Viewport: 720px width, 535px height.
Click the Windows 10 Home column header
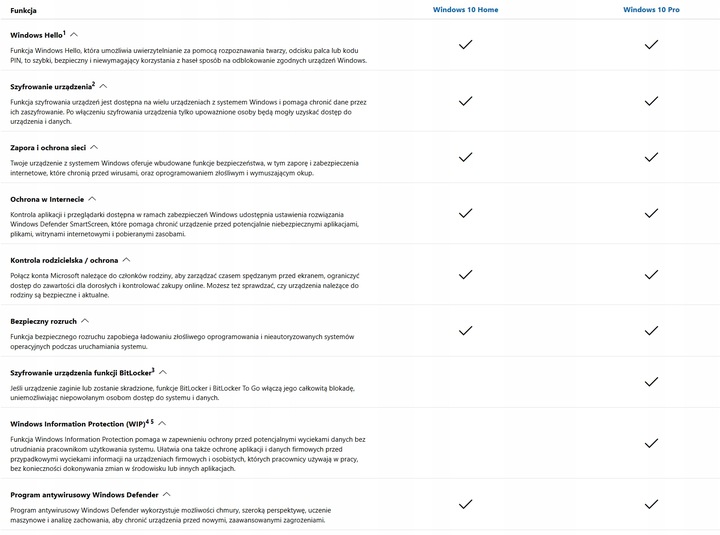pyautogui.click(x=465, y=9)
